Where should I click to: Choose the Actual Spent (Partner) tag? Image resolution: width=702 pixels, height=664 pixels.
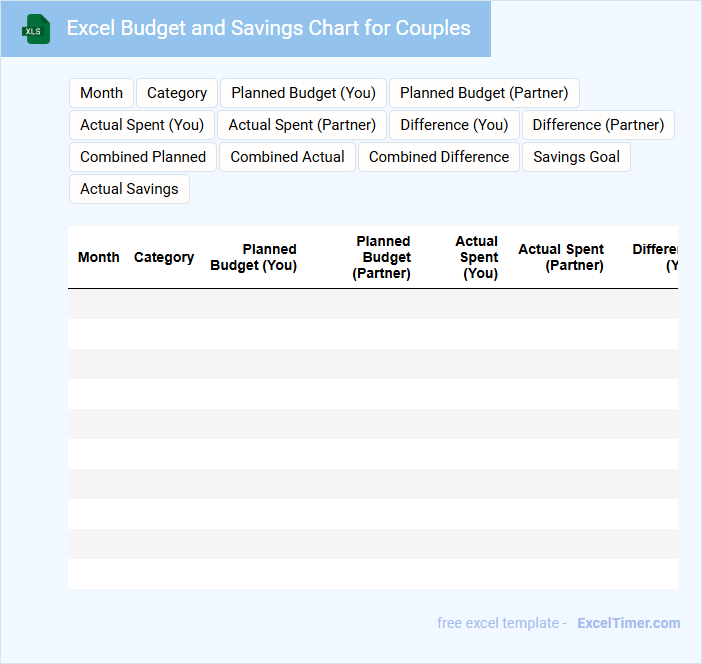302,125
